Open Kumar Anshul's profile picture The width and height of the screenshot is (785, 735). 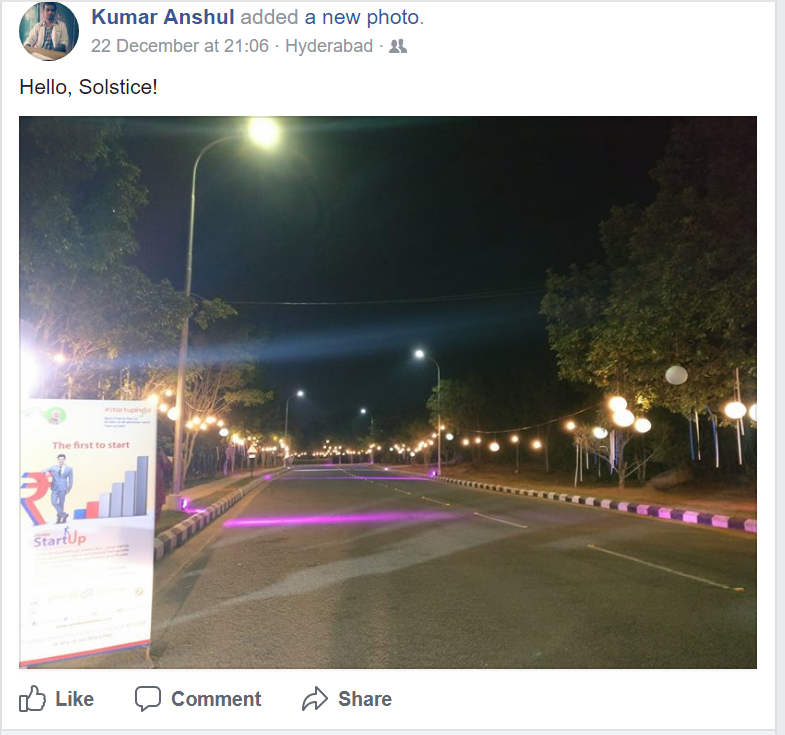(49, 31)
